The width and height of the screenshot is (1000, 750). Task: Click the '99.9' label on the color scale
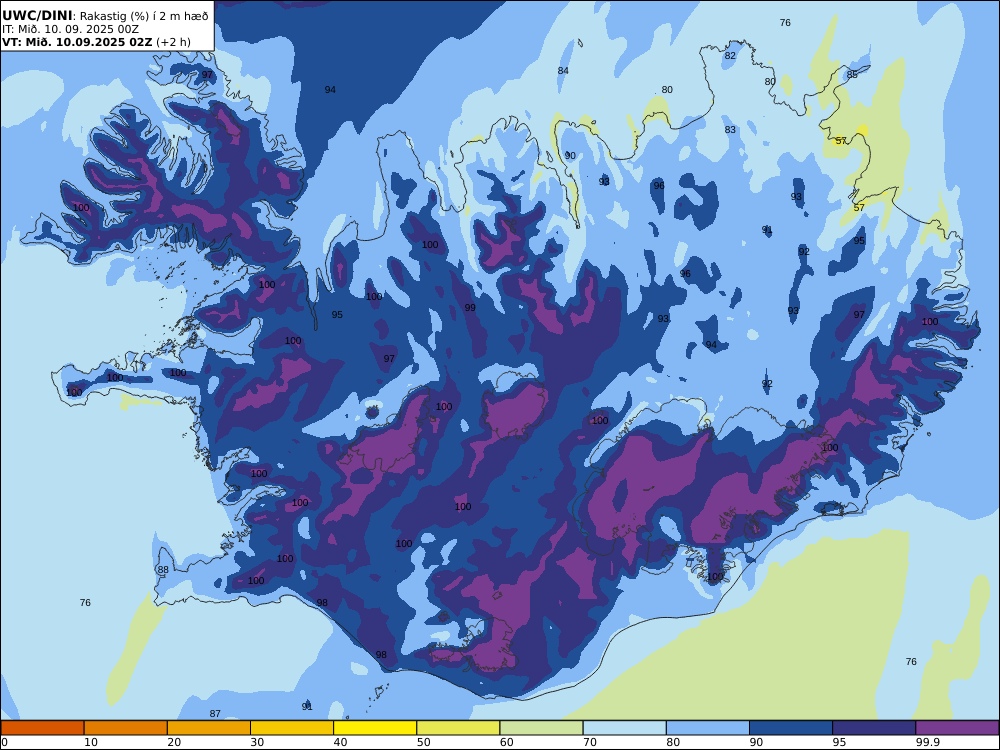[927, 742]
